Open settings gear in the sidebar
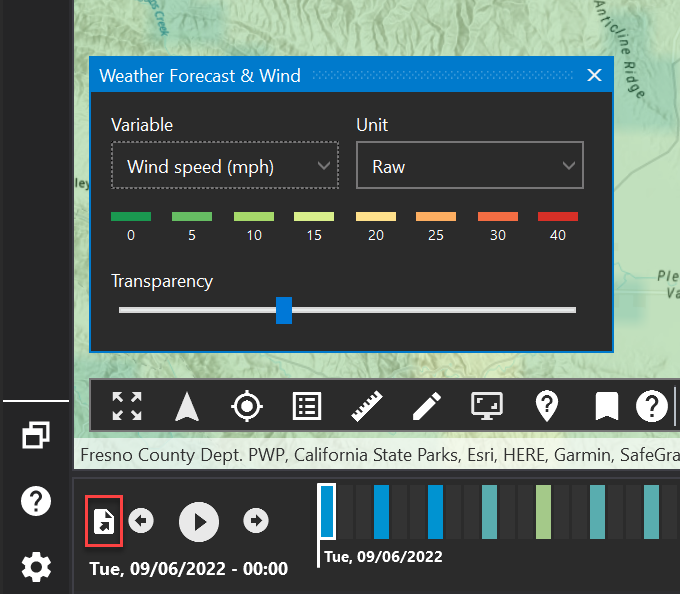The image size is (680, 594). 36,567
